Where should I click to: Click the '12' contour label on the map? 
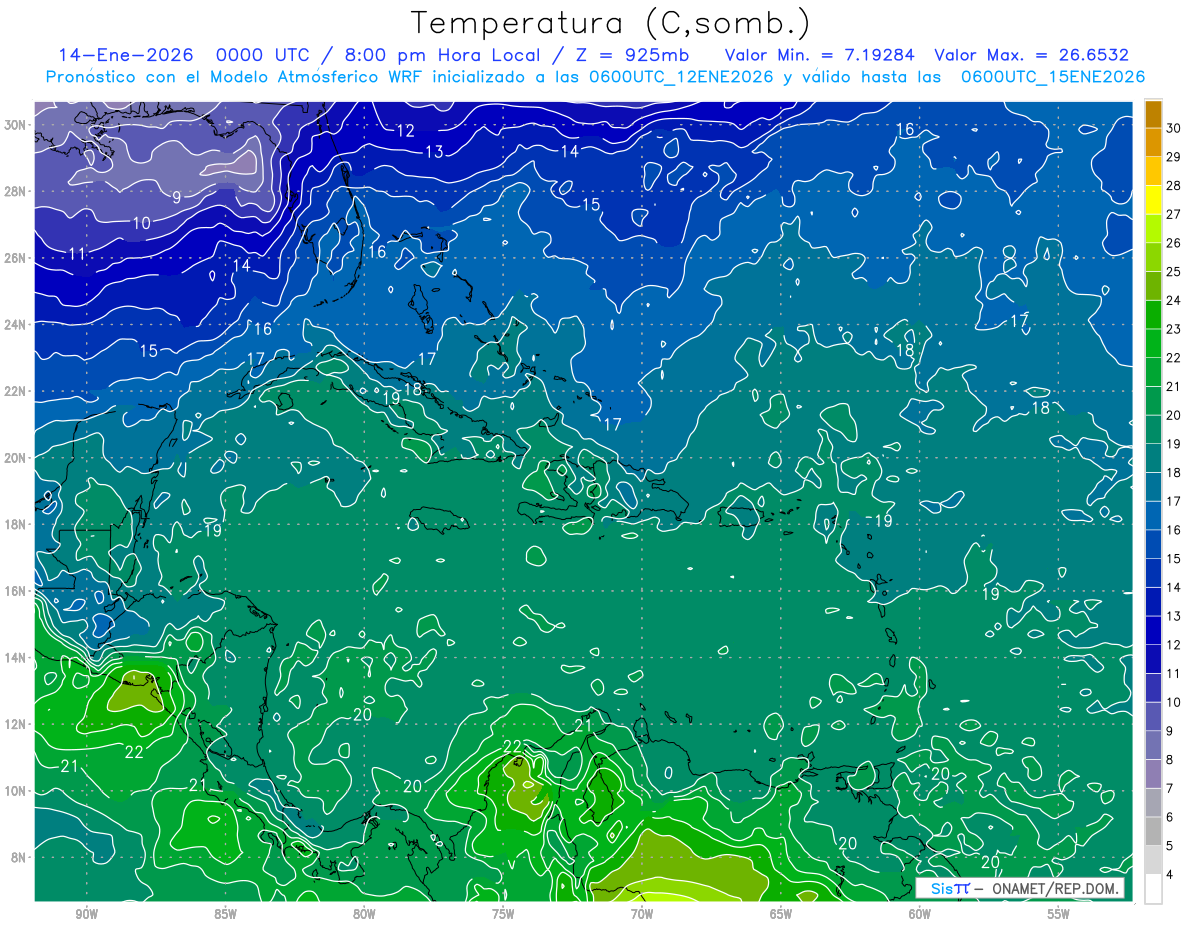click(405, 130)
